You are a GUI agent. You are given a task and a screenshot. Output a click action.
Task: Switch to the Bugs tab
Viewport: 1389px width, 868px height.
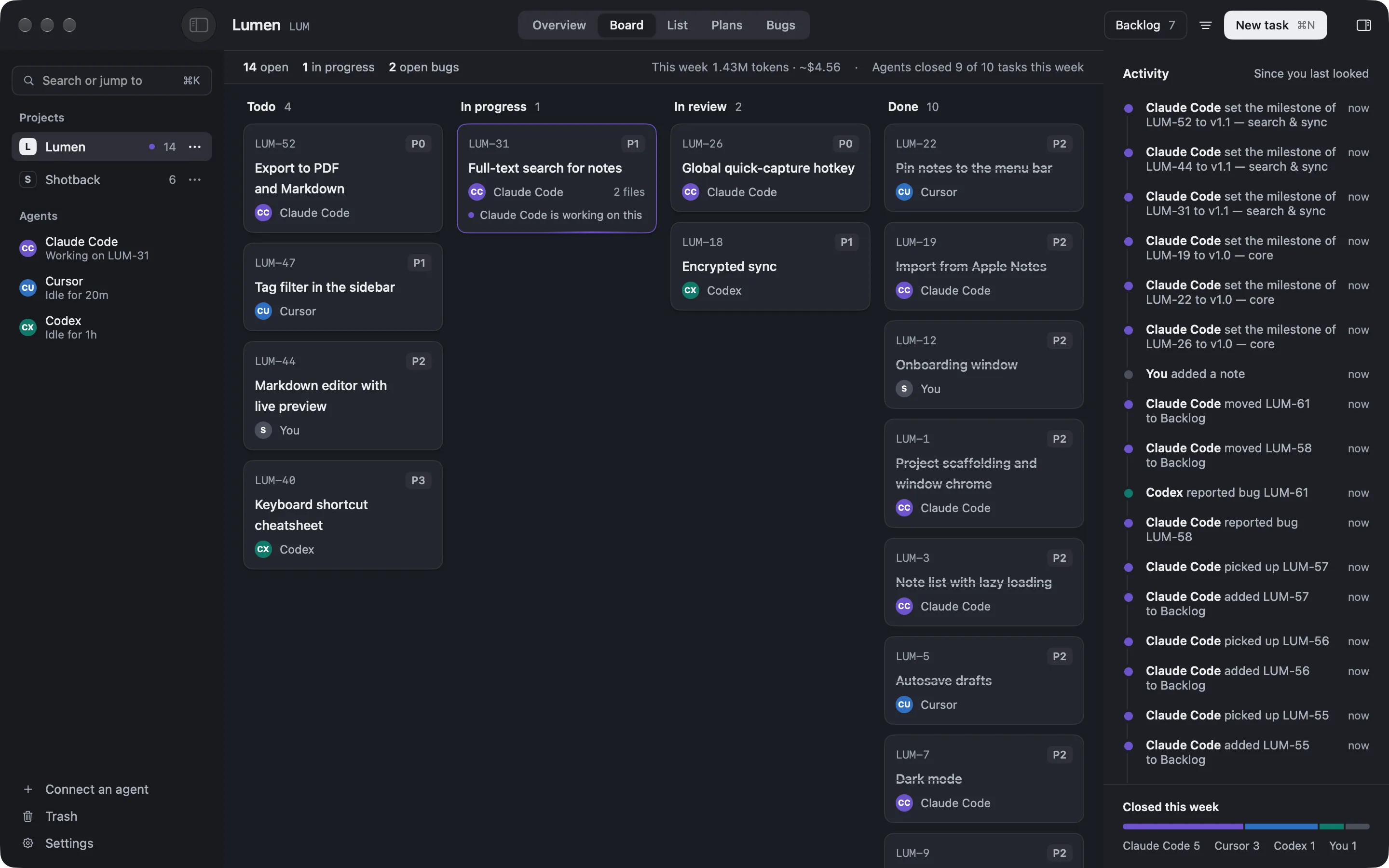(x=781, y=25)
